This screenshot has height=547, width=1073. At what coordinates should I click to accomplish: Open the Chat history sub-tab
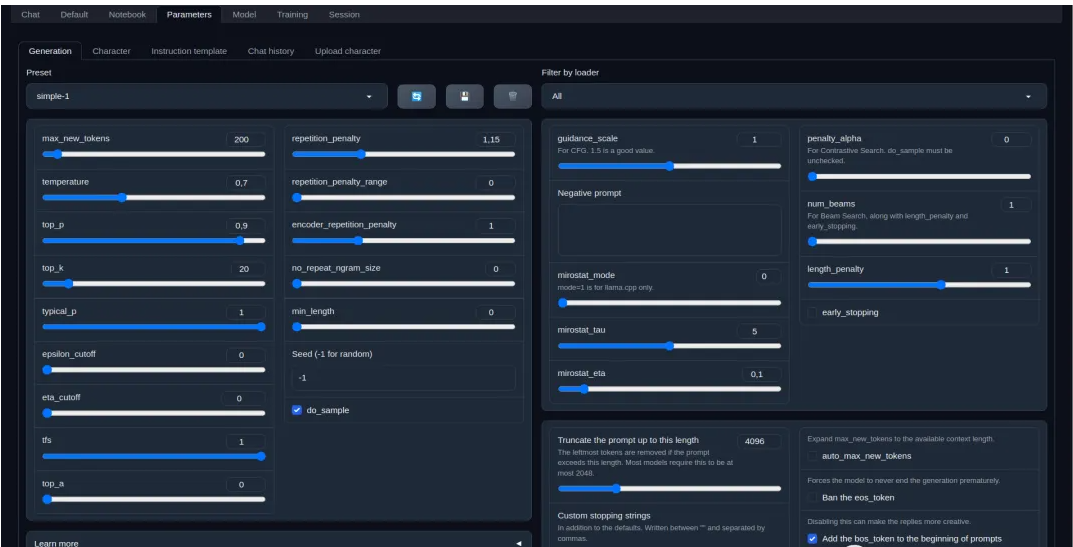[x=271, y=51]
